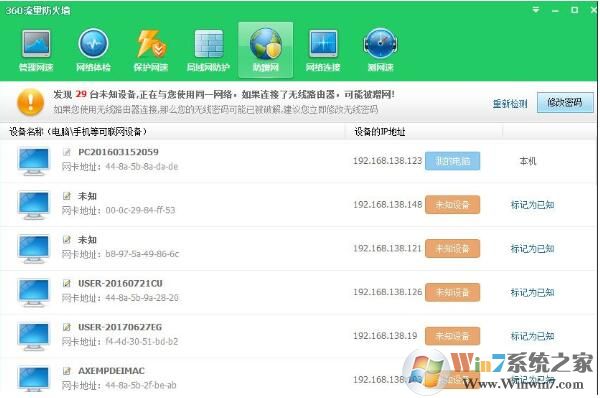Click the blue 我的电脑 badge

point(452,161)
